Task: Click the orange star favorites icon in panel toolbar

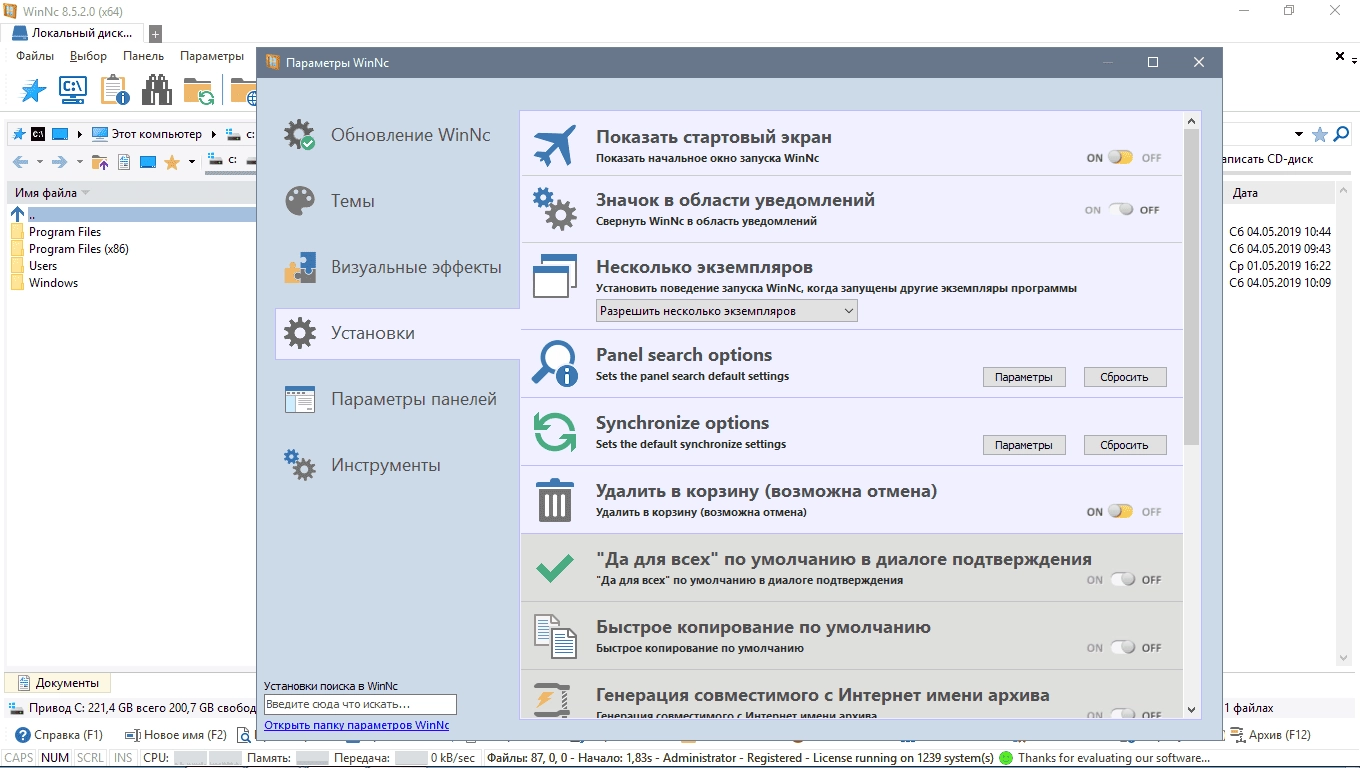Action: (x=171, y=162)
